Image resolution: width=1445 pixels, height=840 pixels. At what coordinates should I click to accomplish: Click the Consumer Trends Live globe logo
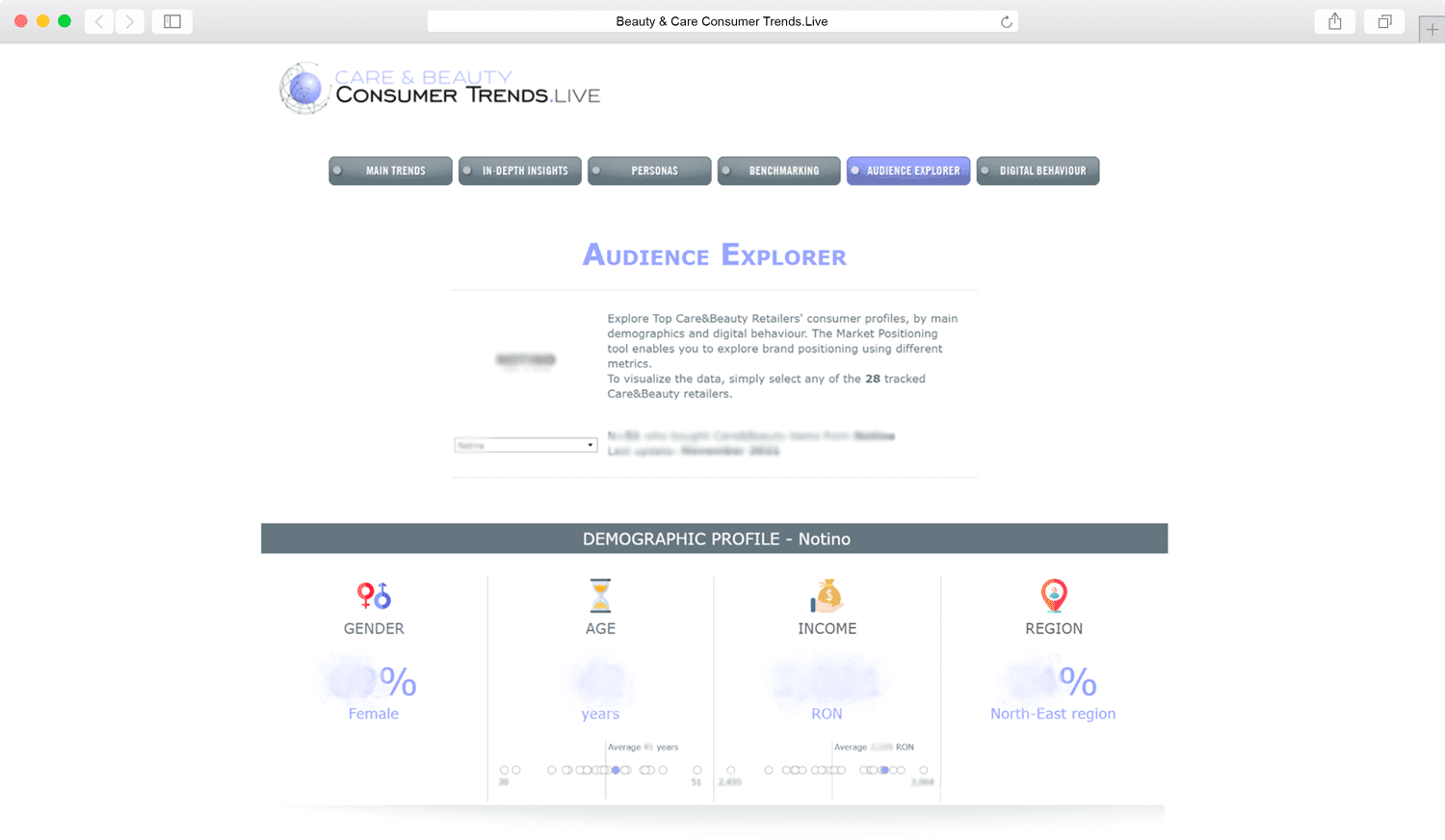pos(304,89)
